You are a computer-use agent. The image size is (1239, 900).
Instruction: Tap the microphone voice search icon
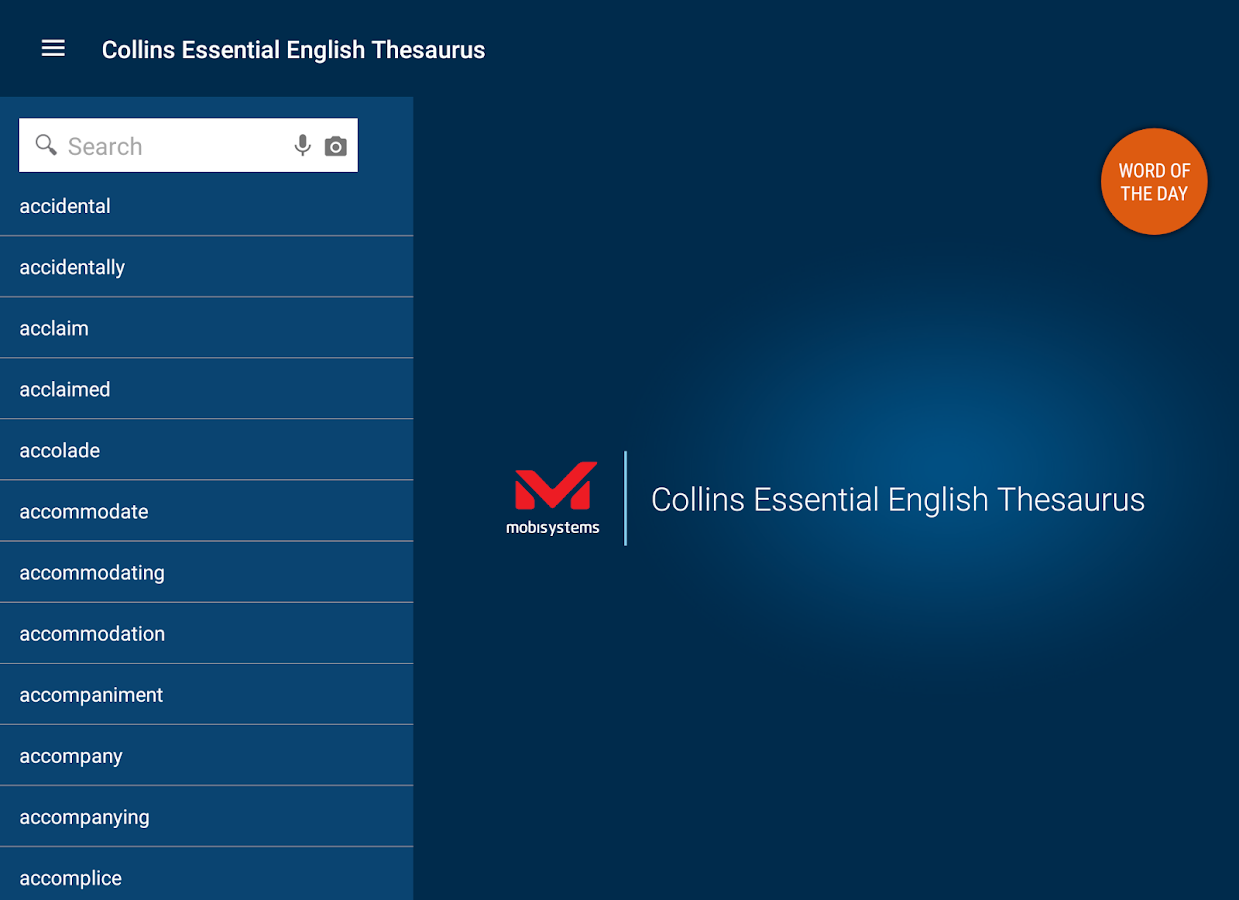[302, 146]
